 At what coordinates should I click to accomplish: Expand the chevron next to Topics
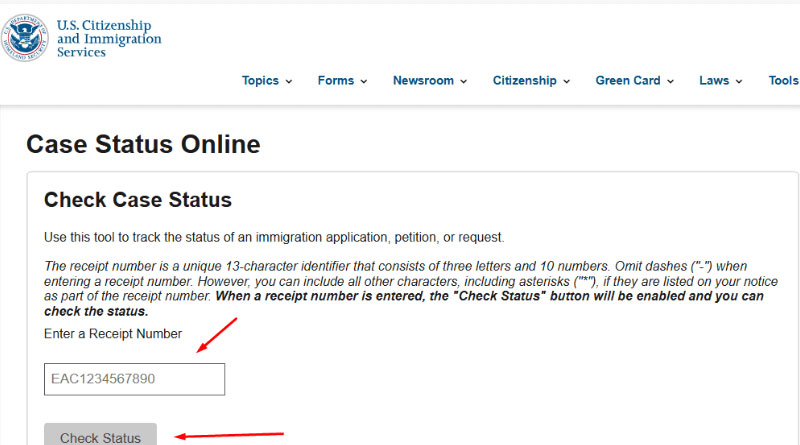coord(289,81)
